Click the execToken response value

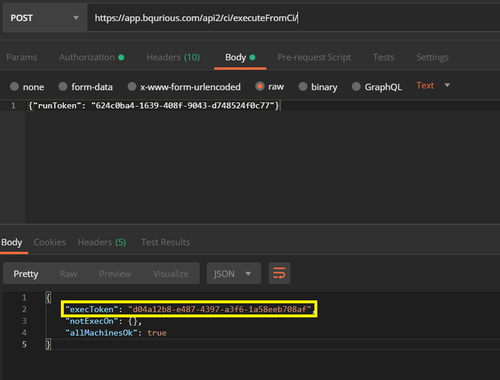click(x=220, y=309)
